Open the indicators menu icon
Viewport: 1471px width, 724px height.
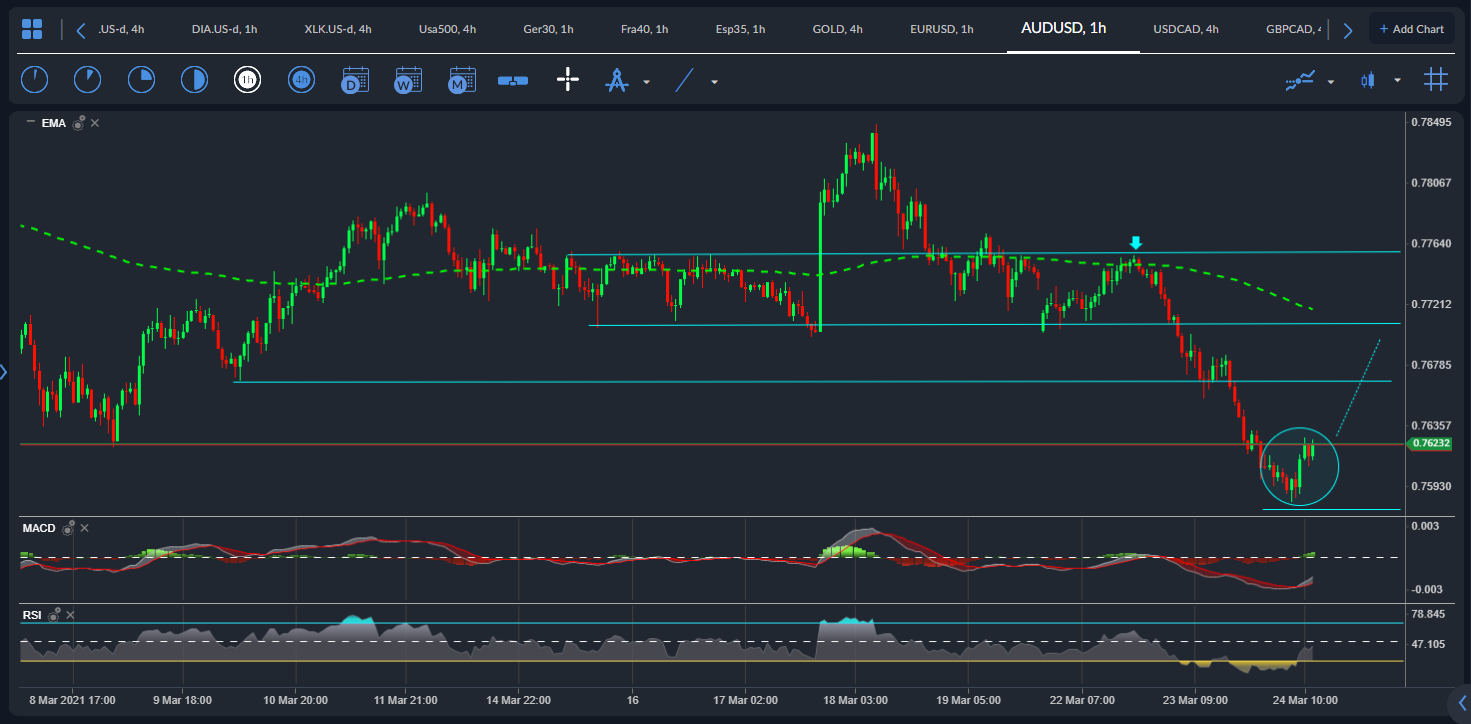click(1300, 80)
